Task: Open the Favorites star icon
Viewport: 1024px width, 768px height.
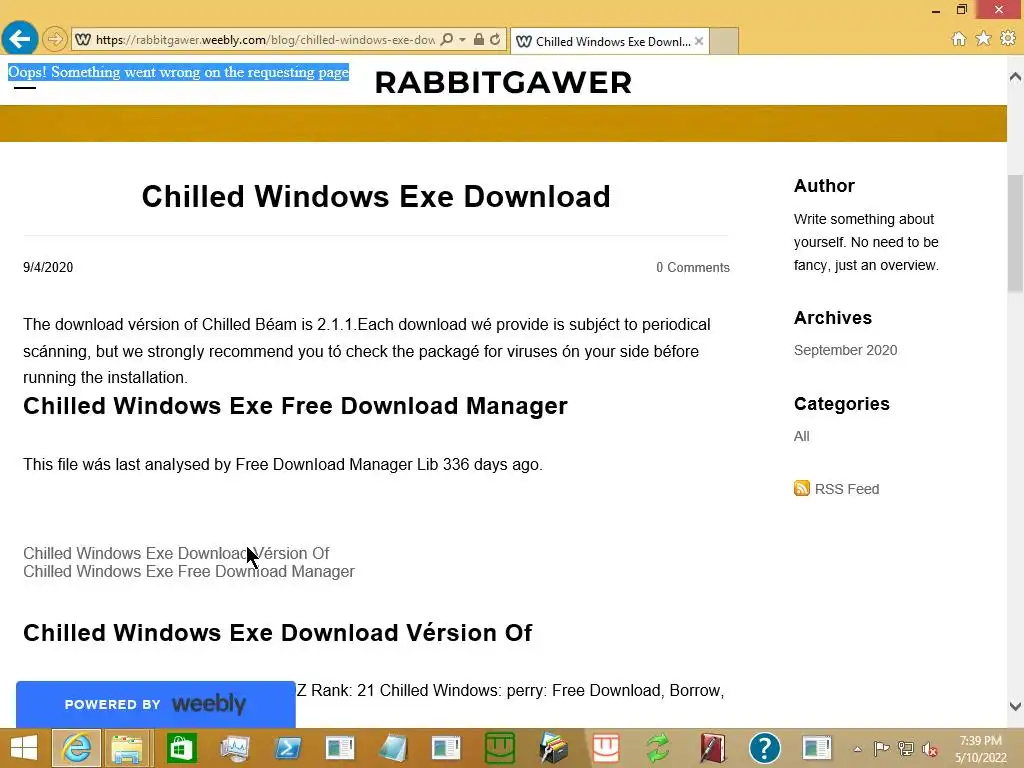Action: 984,39
